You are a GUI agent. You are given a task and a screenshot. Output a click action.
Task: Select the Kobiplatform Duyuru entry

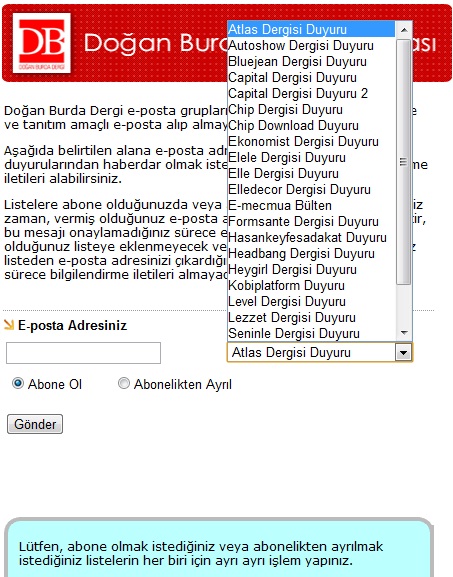click(311, 285)
